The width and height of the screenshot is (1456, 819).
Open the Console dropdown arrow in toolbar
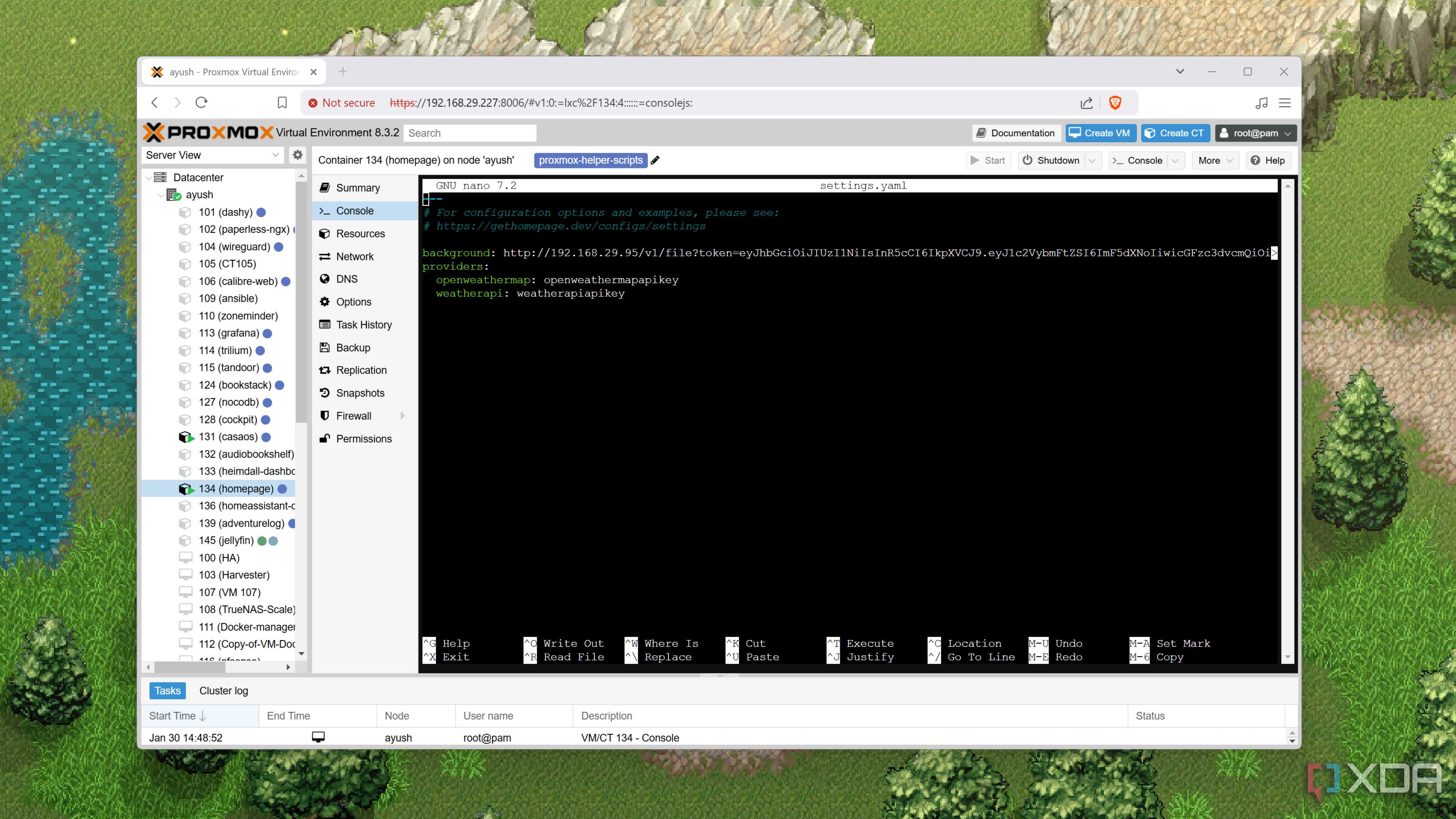pyautogui.click(x=1176, y=160)
